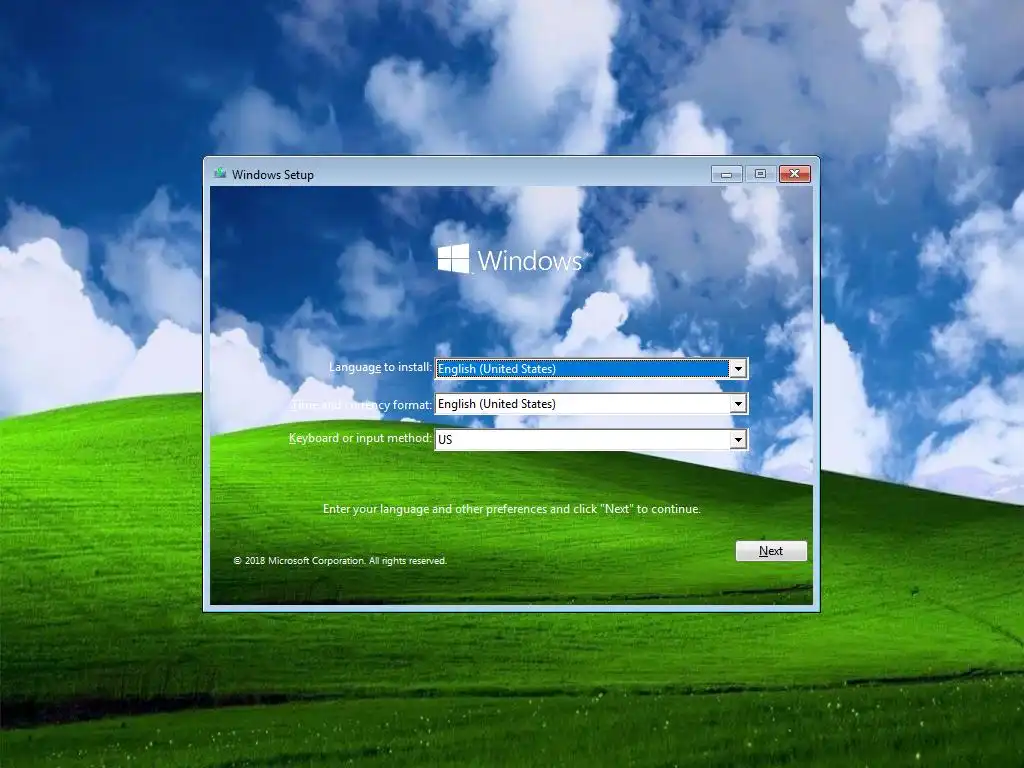
Task: Click the Next button
Action: (x=771, y=551)
